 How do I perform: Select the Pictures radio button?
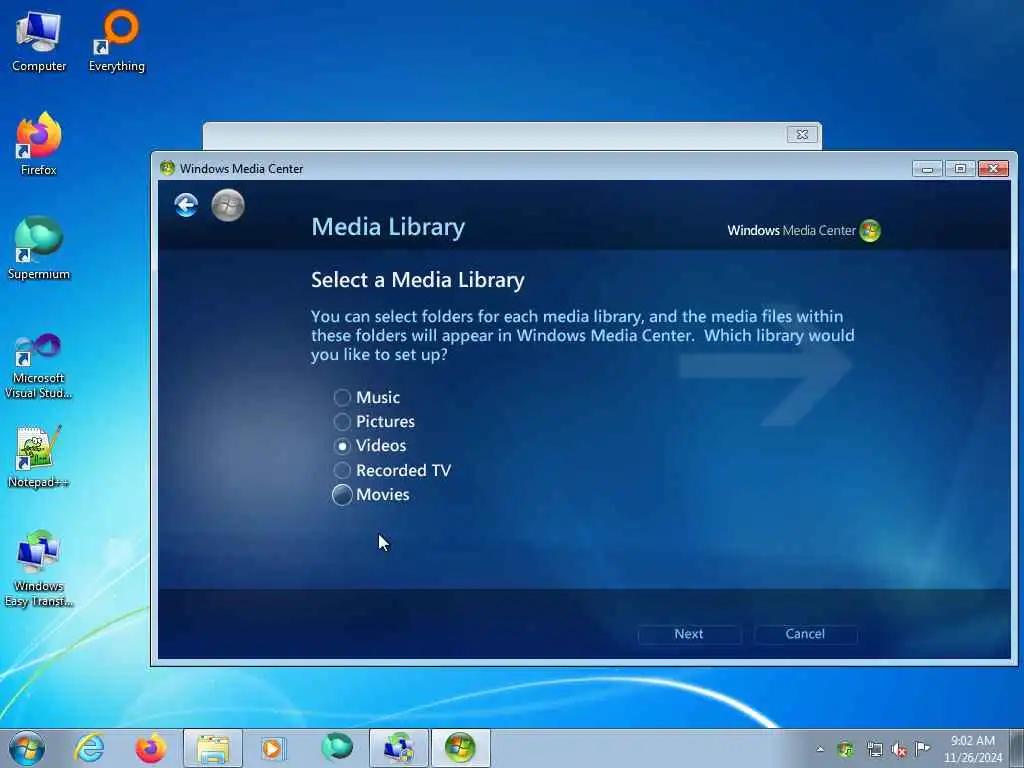point(342,421)
